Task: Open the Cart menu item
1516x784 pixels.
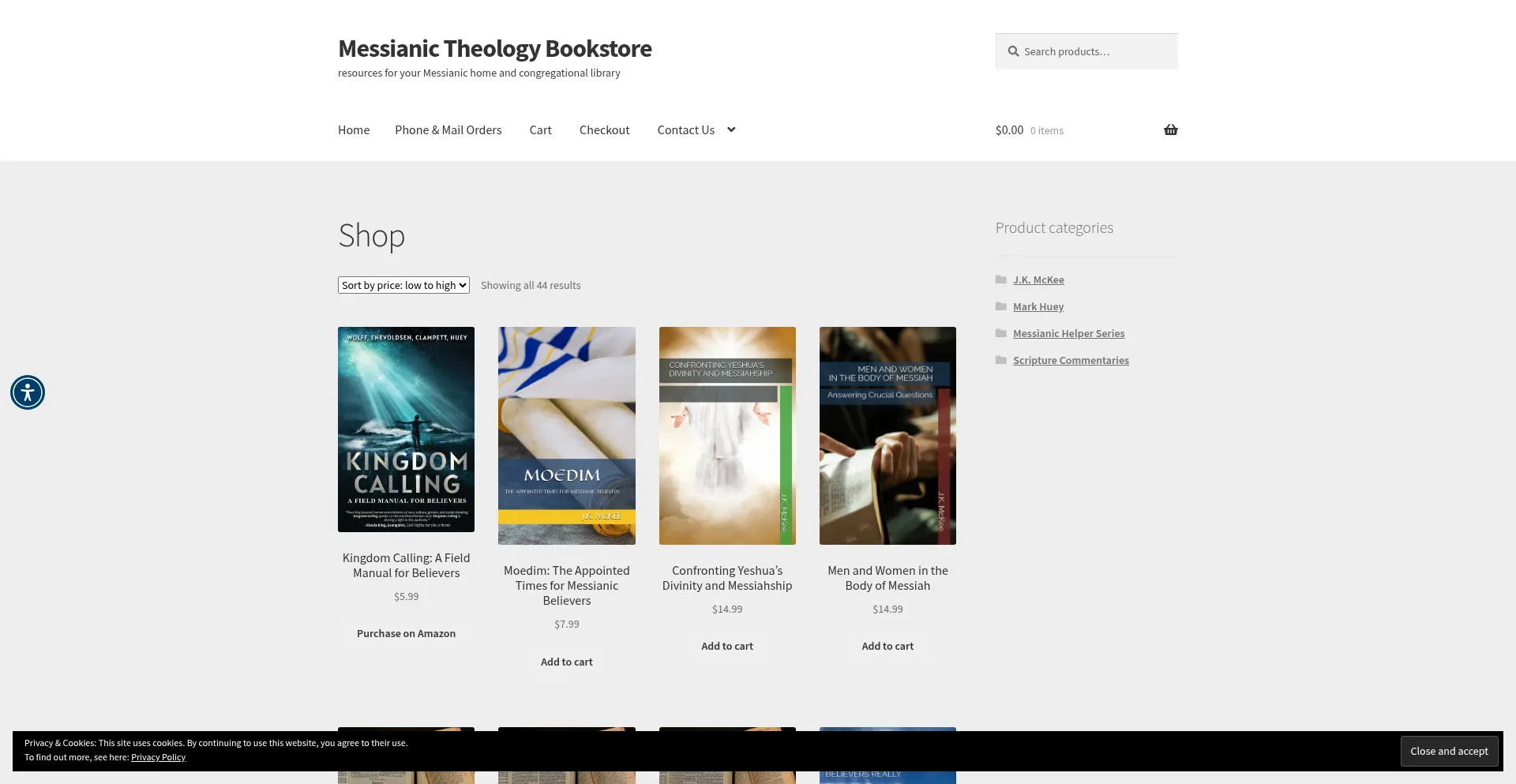Action: click(541, 130)
